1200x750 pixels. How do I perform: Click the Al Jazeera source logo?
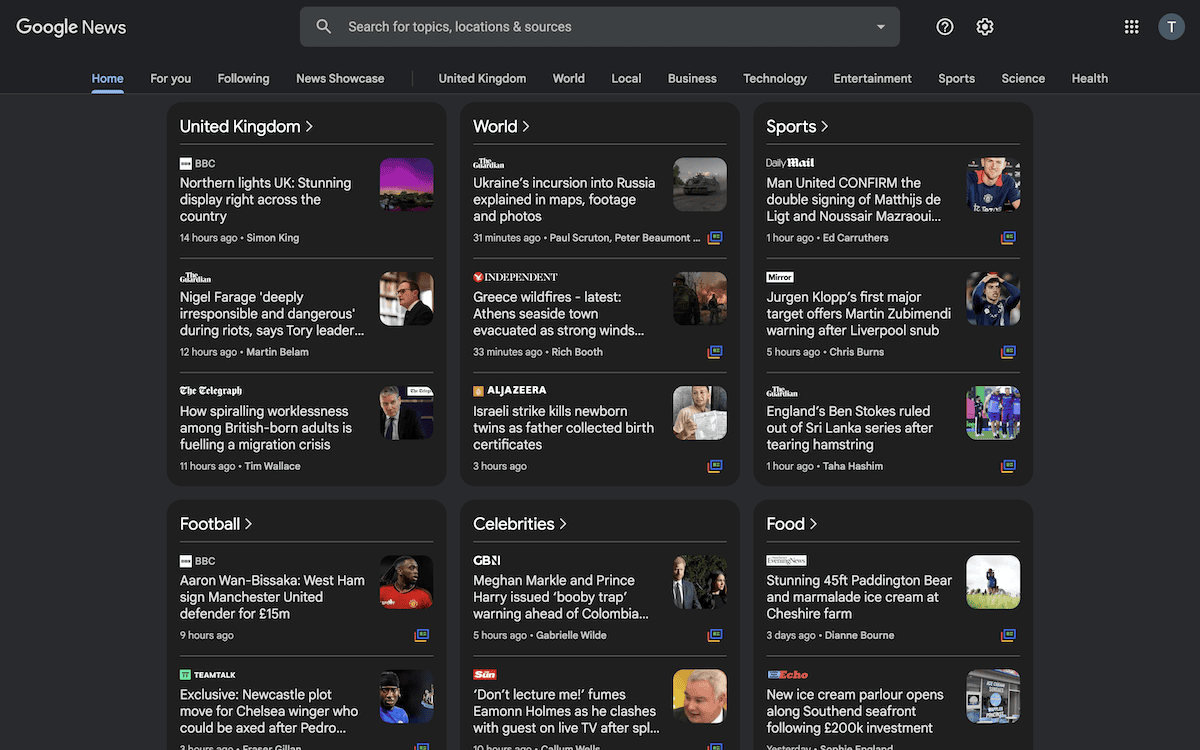point(510,391)
